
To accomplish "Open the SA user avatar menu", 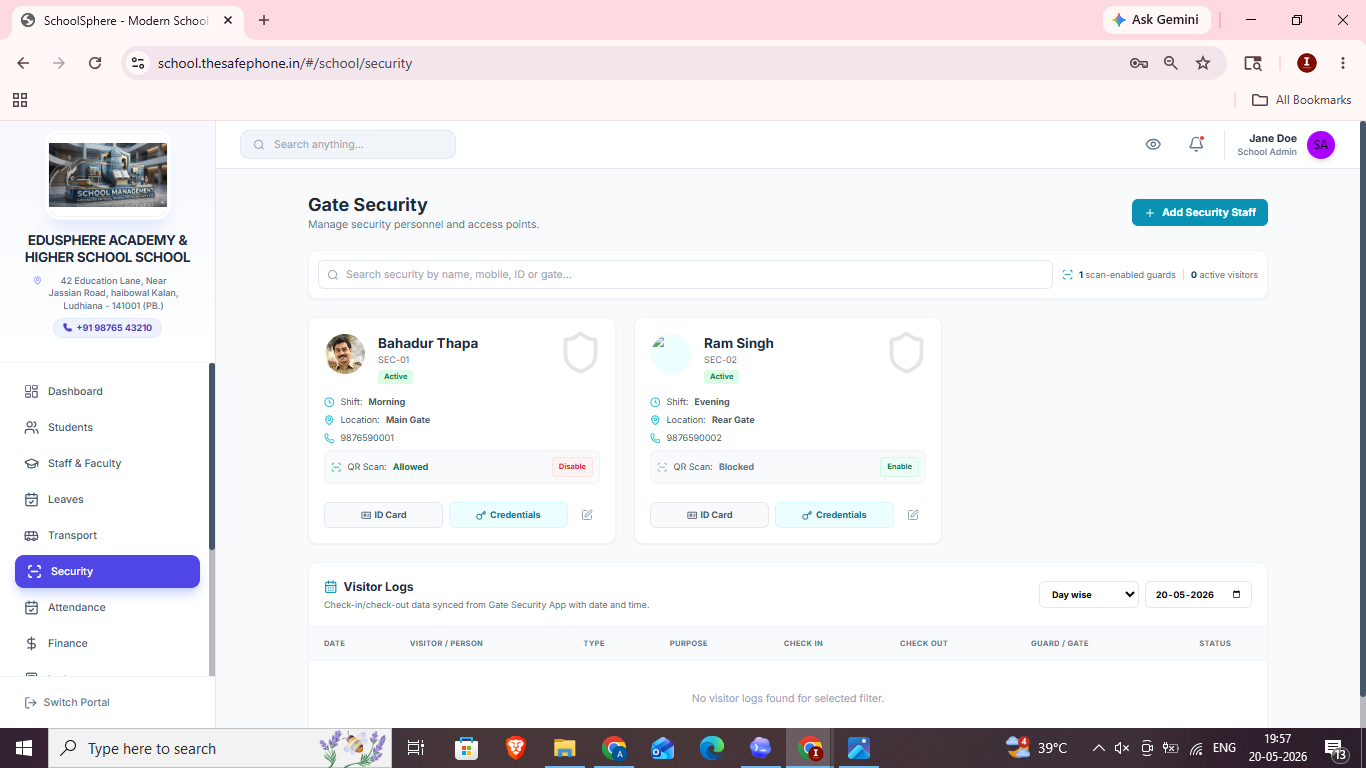I will [x=1321, y=145].
